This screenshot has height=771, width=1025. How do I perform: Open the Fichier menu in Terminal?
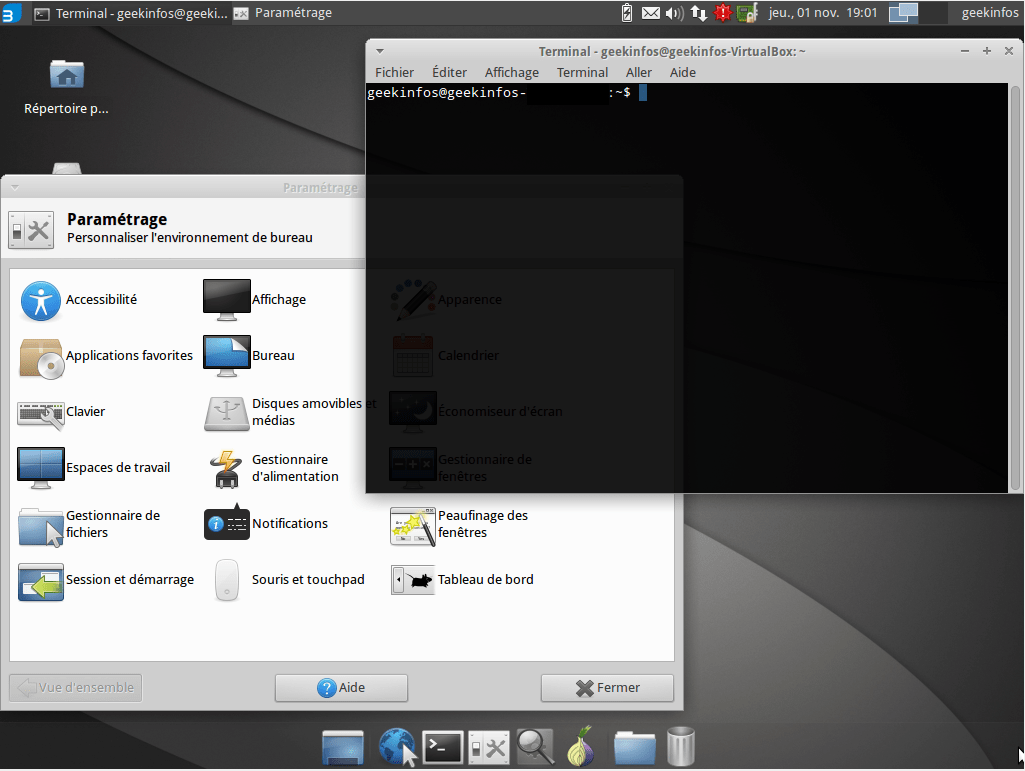point(394,73)
